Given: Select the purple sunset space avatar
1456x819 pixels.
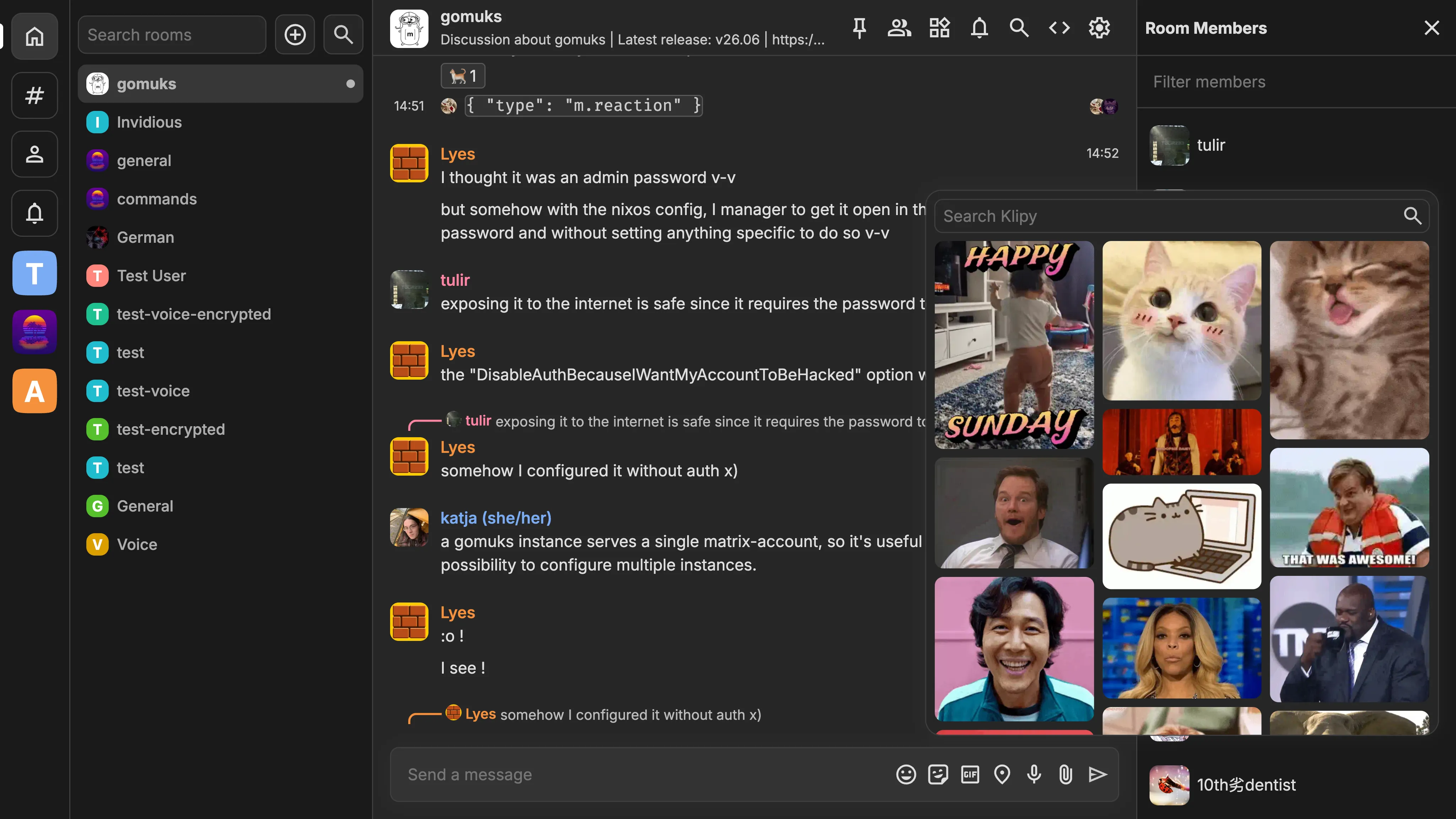Looking at the screenshot, I should [34, 331].
